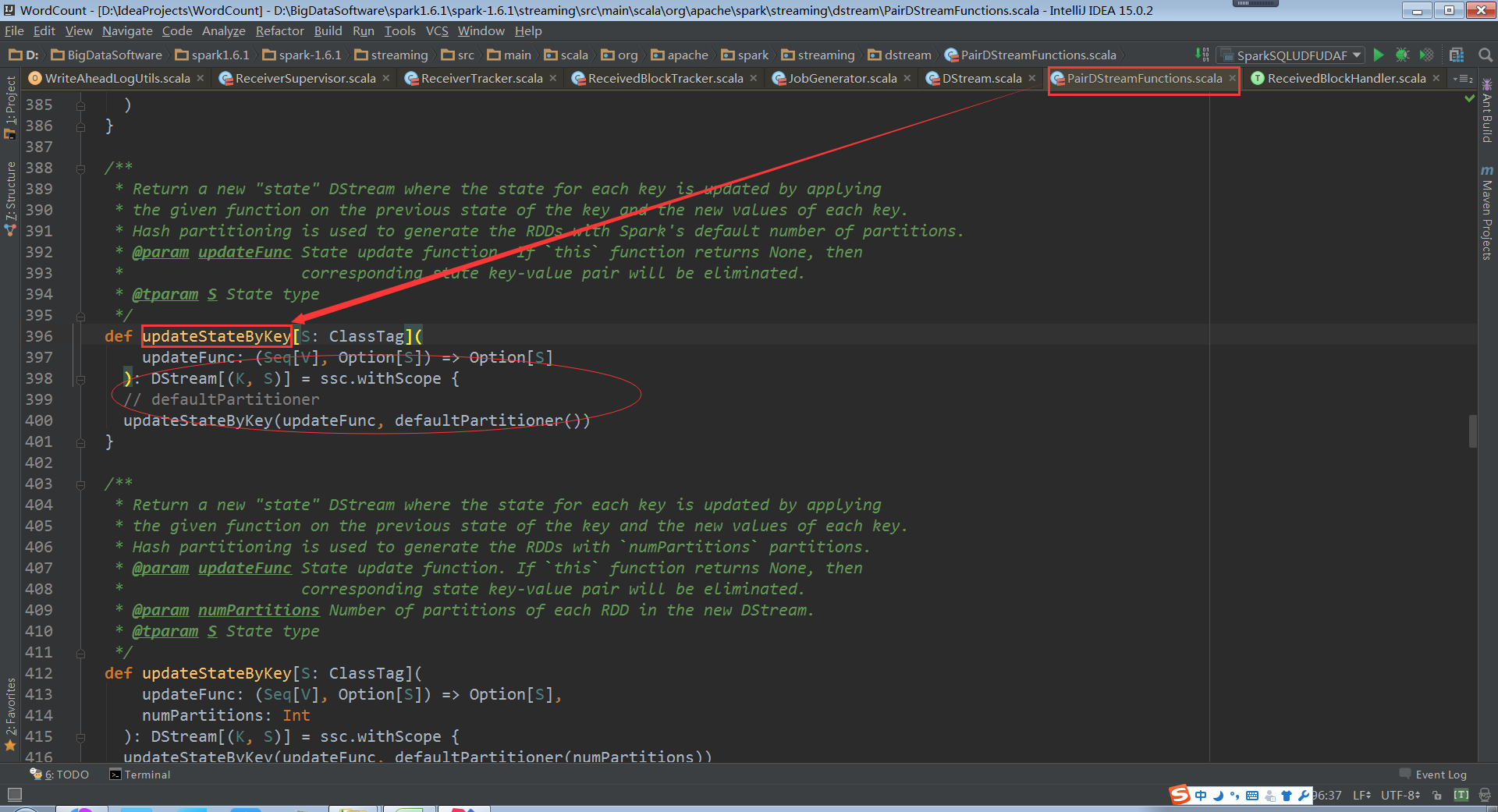Change the UTF-8 file encoding
This screenshot has width=1498, height=812.
(1400, 795)
